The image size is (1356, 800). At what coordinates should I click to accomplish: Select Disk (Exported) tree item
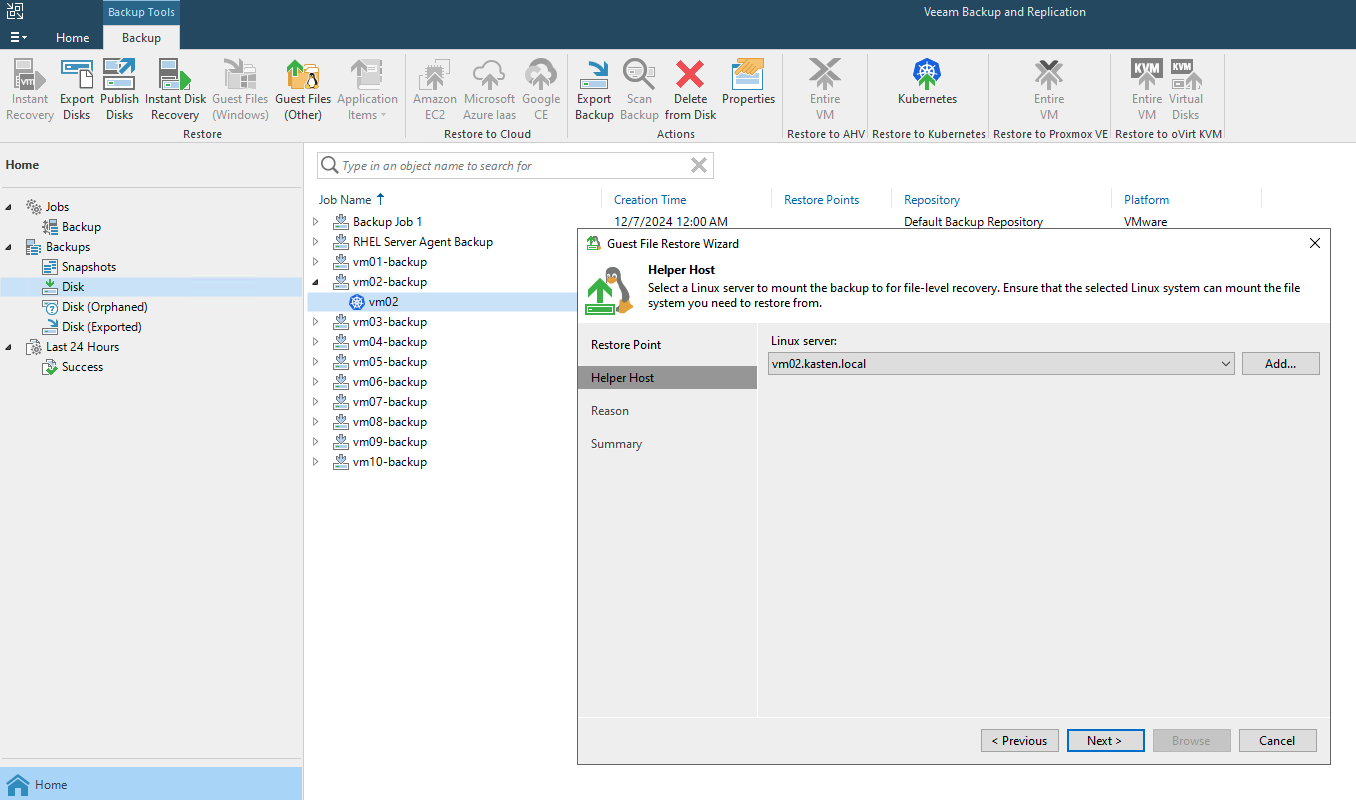(x=101, y=327)
